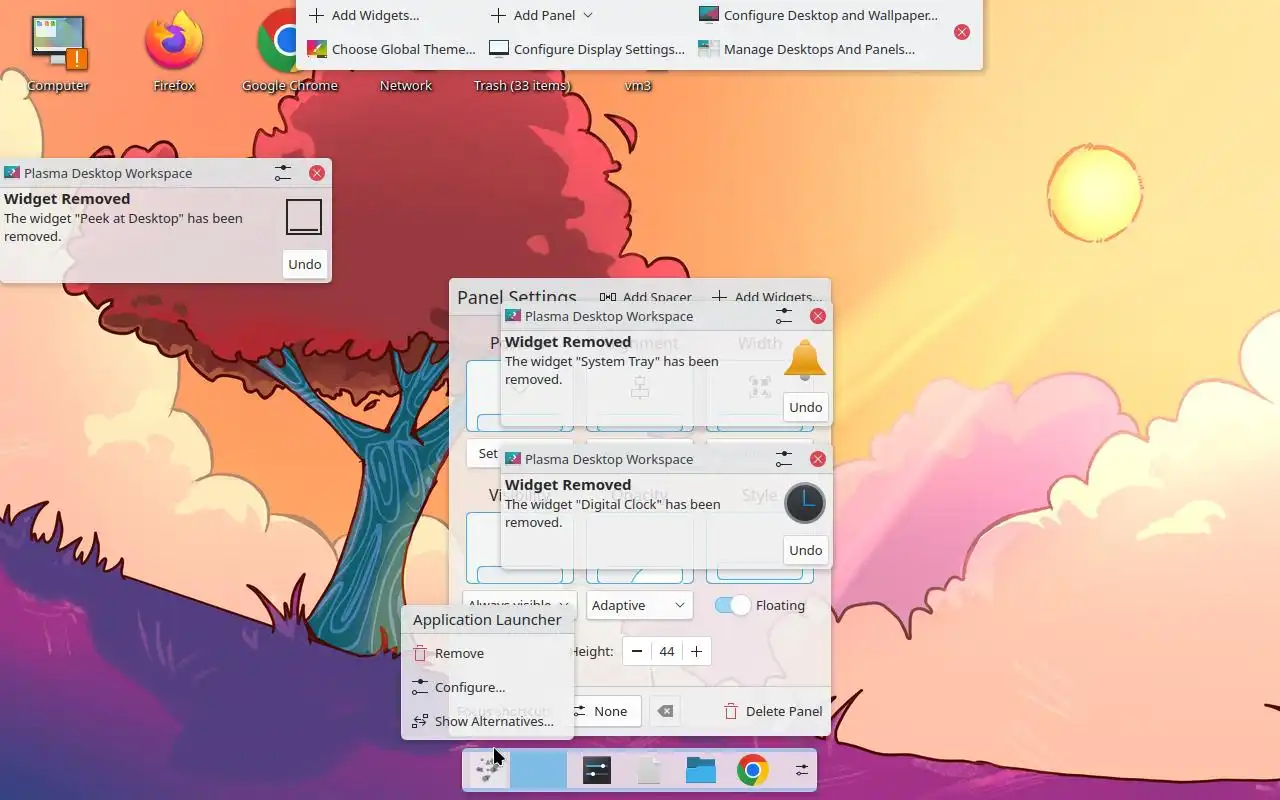
Task: Open the vm3 desktop item
Action: point(638,86)
